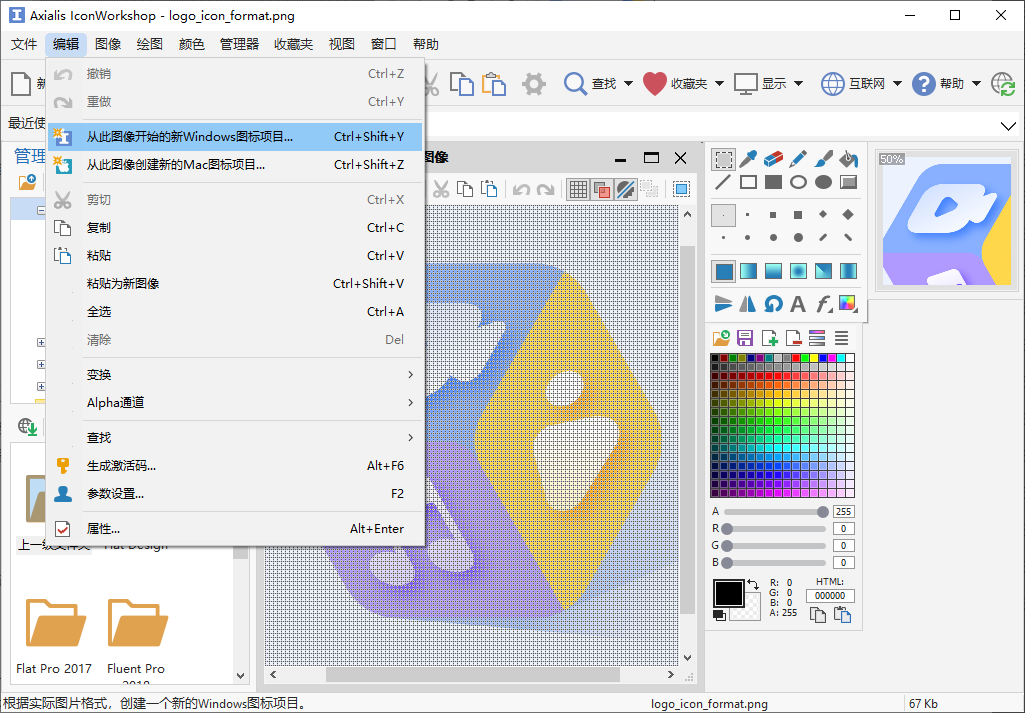Select the red and blue eraser tool
The width and height of the screenshot is (1025, 713).
[773, 158]
